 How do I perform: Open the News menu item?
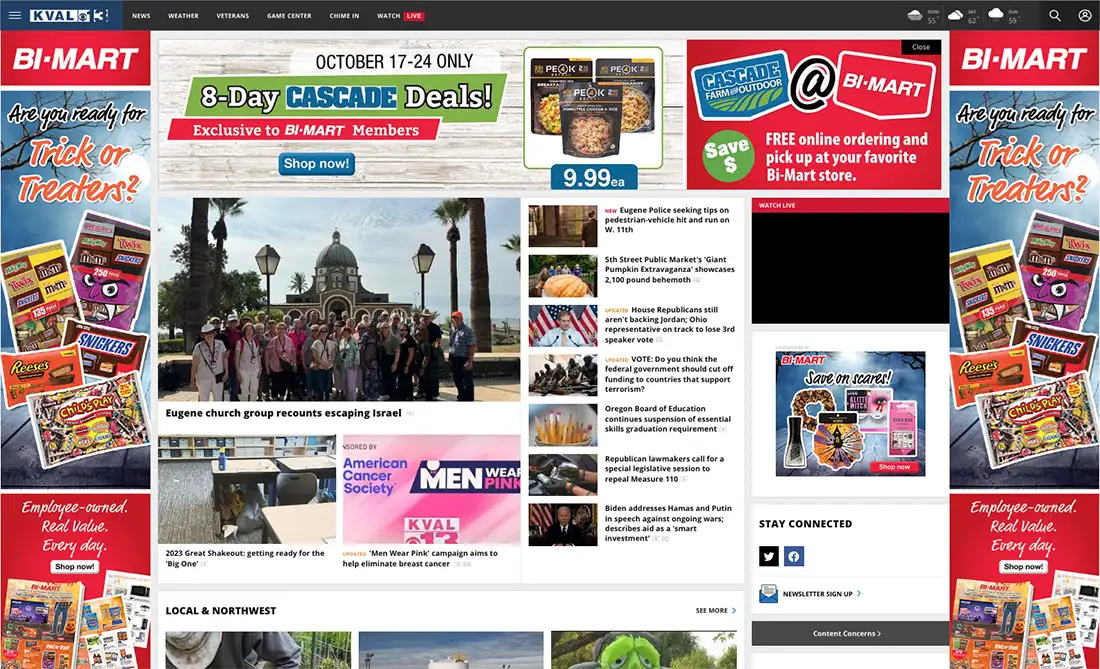141,15
